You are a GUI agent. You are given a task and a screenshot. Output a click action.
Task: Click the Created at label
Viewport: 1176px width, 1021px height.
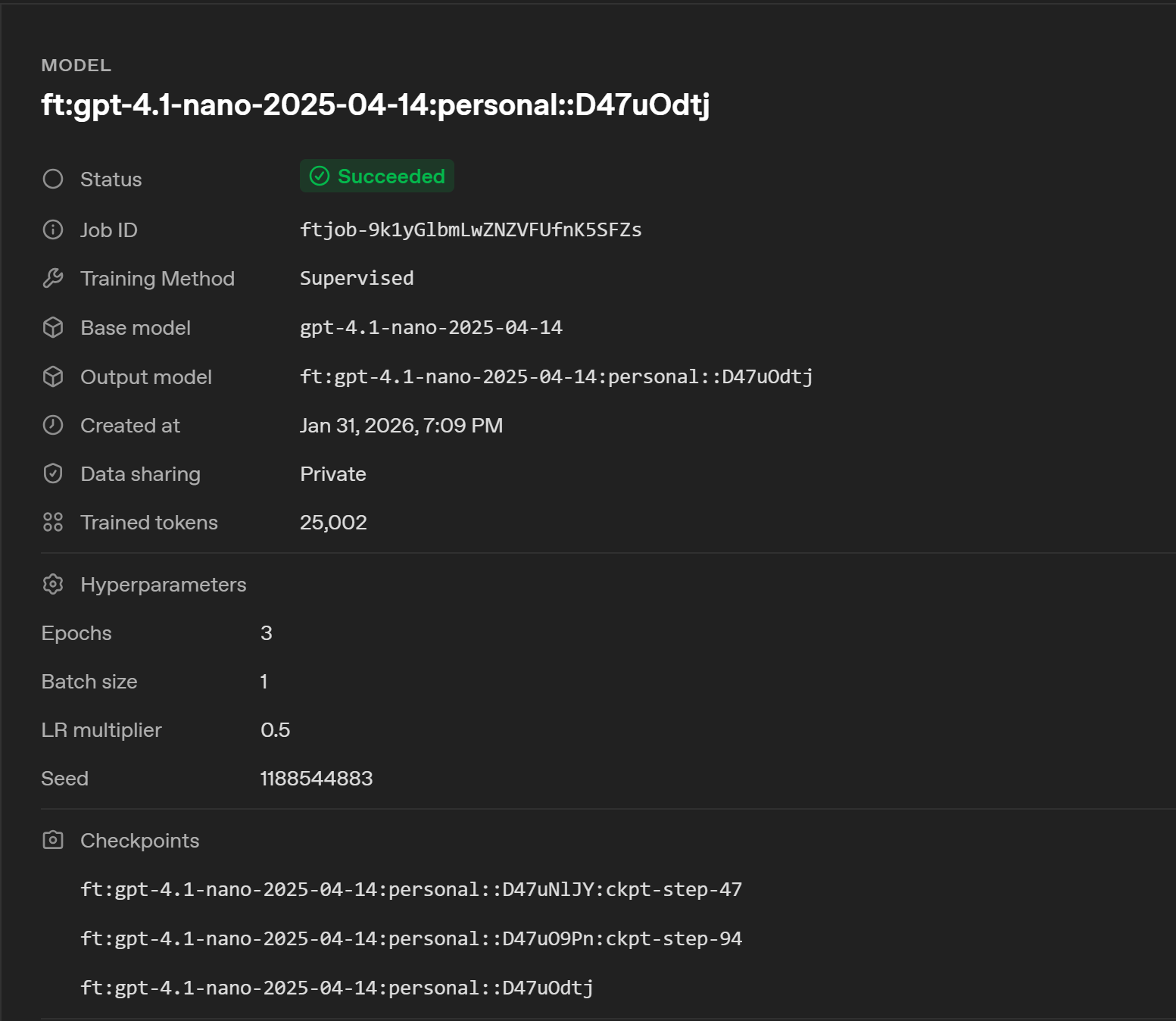coord(130,426)
